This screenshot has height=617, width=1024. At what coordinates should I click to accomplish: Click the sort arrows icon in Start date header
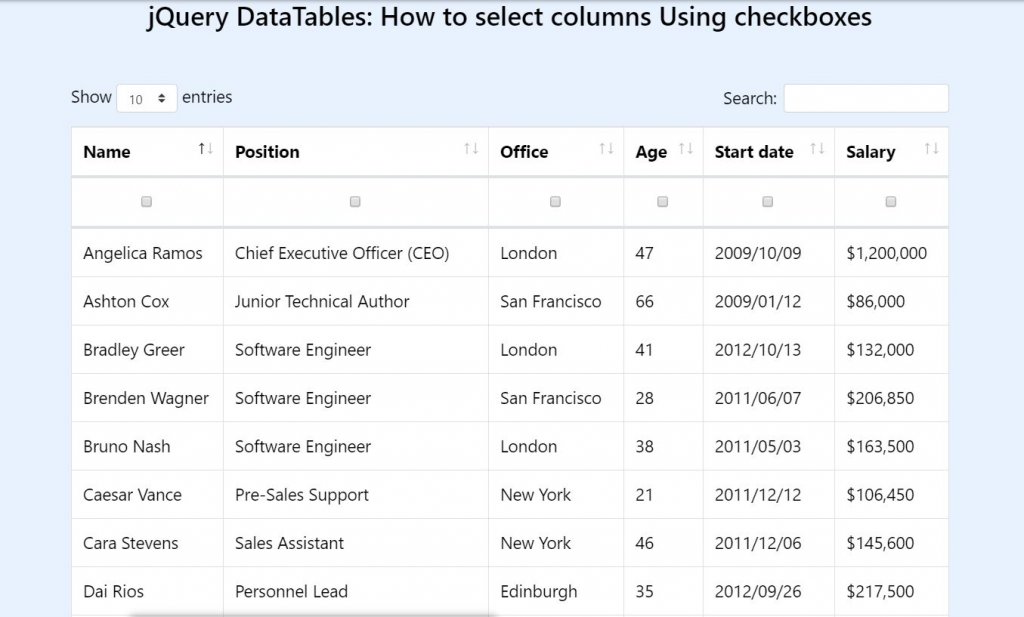pyautogui.click(x=817, y=149)
